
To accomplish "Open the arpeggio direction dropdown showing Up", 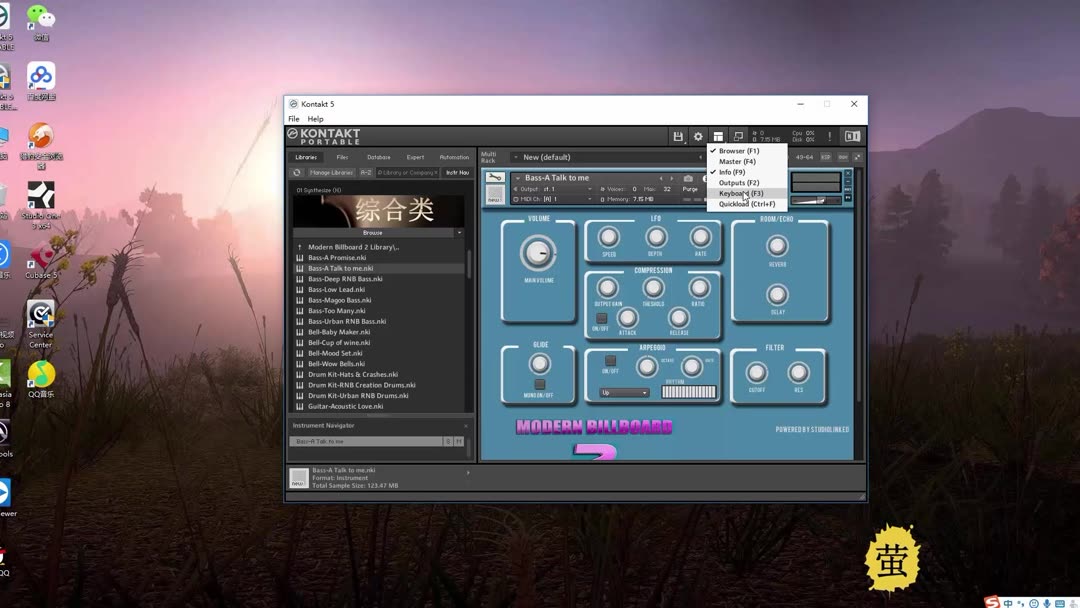I will pyautogui.click(x=624, y=392).
